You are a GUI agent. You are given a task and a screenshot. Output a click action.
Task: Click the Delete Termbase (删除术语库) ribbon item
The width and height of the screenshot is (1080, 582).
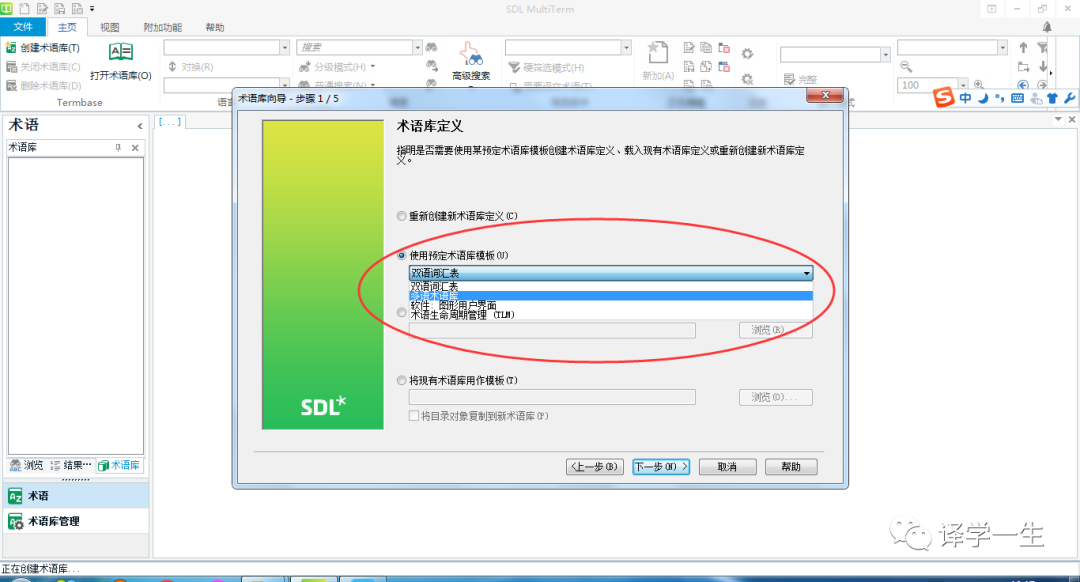43,85
